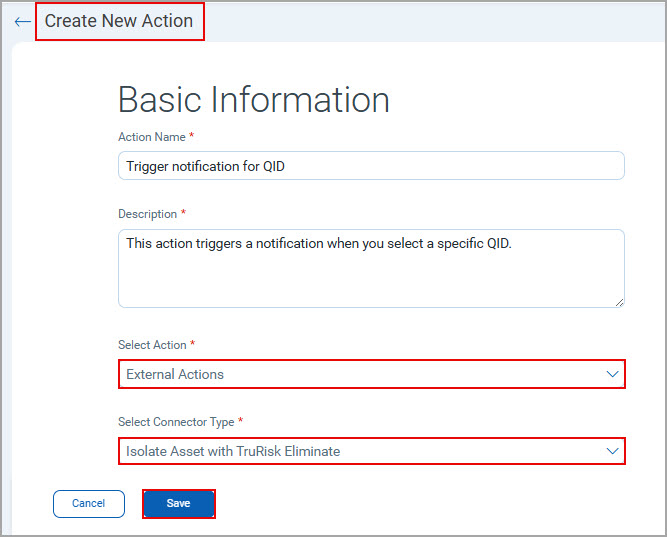The image size is (667, 537).
Task: Expand the Select Connector Type dropdown
Action: [371, 451]
